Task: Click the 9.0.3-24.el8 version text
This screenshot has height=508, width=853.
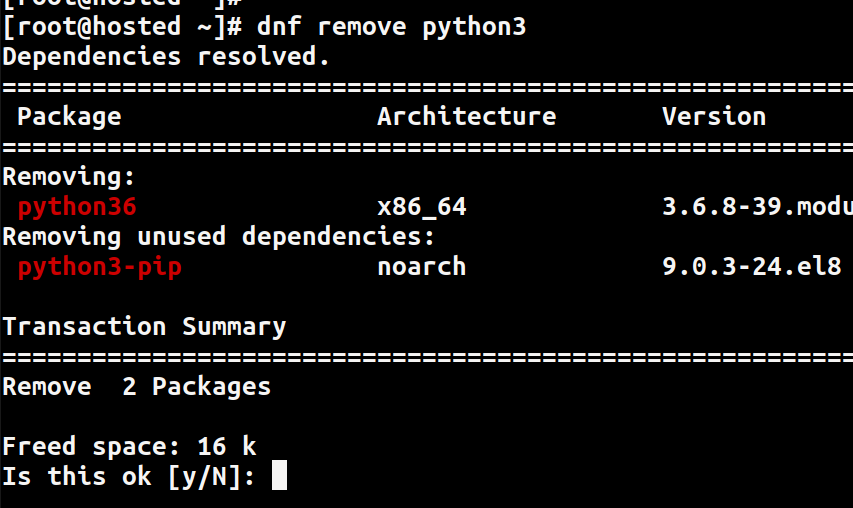Action: point(752,267)
